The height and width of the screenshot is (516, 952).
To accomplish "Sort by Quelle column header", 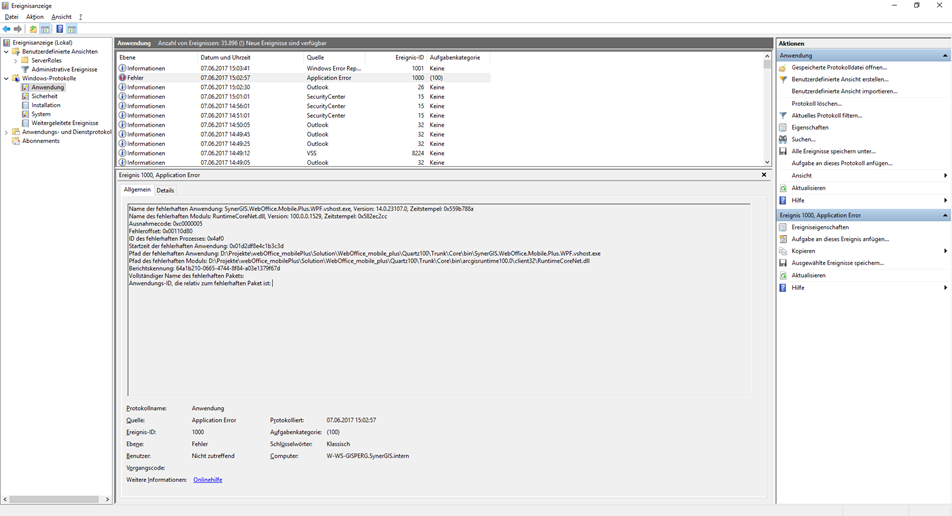I will 335,58.
